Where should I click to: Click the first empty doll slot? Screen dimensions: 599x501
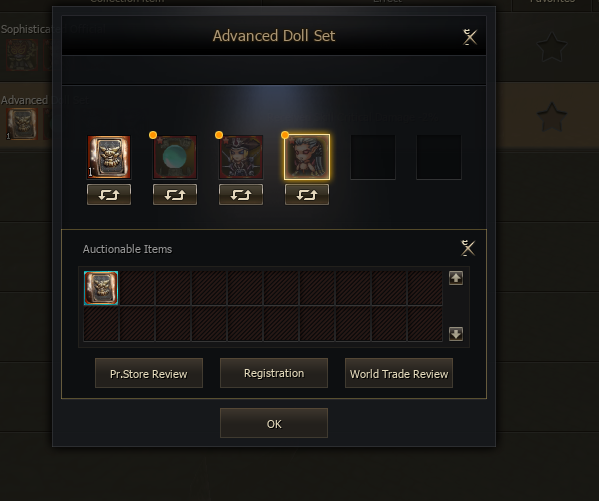(373, 157)
